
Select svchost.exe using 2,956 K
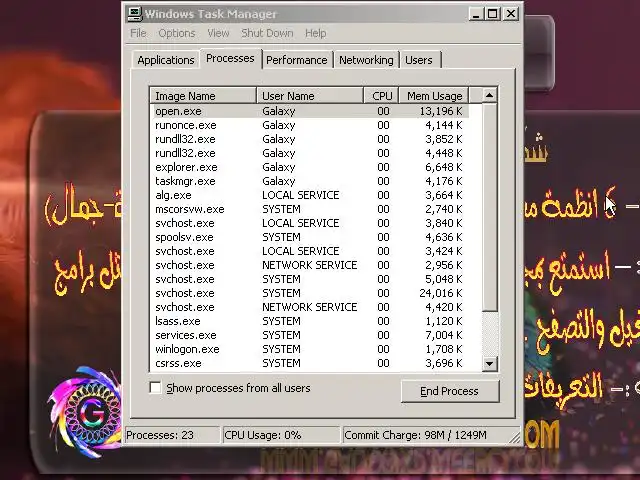coord(309,265)
